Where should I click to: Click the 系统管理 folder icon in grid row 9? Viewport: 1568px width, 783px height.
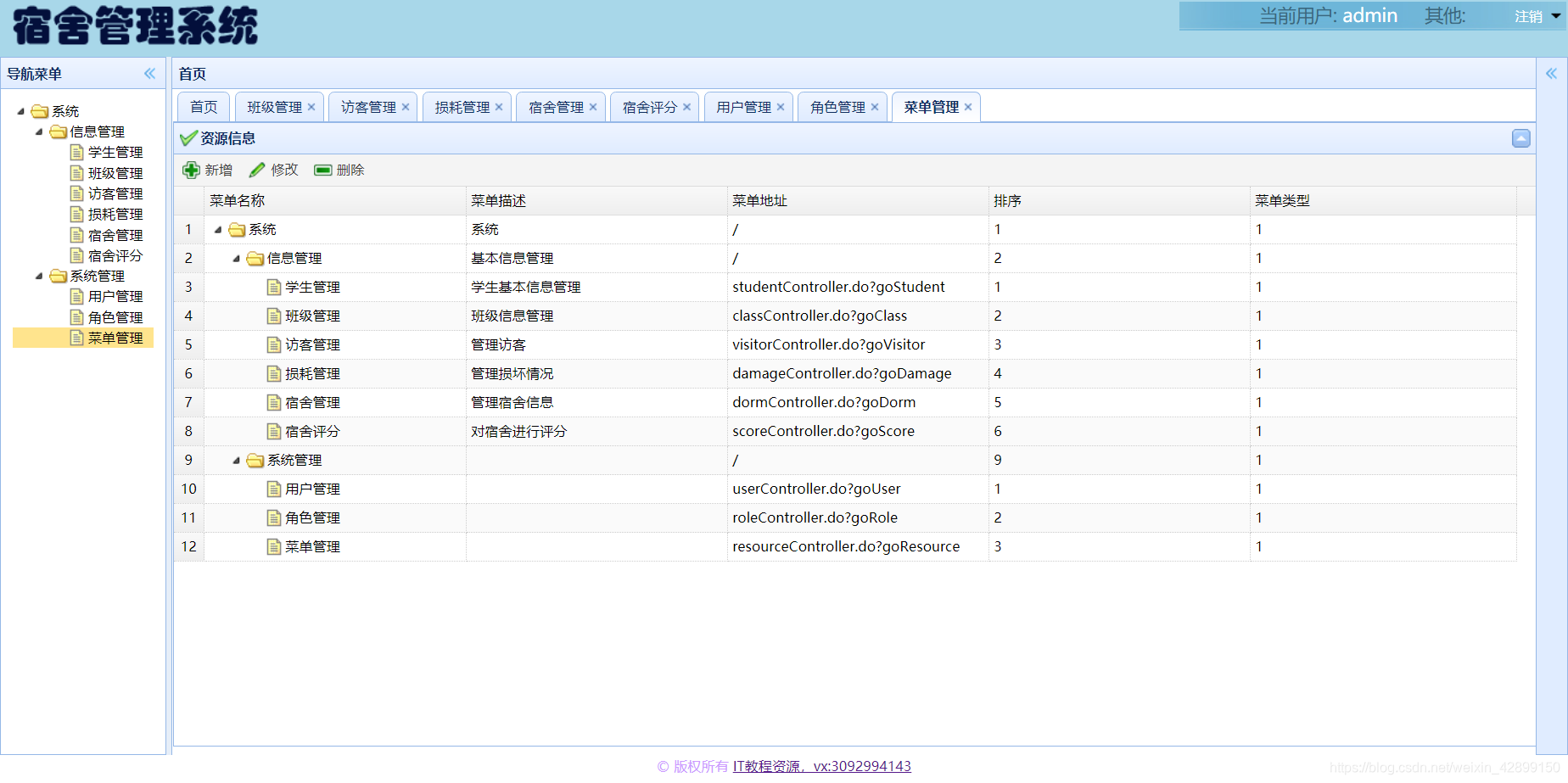coord(255,460)
